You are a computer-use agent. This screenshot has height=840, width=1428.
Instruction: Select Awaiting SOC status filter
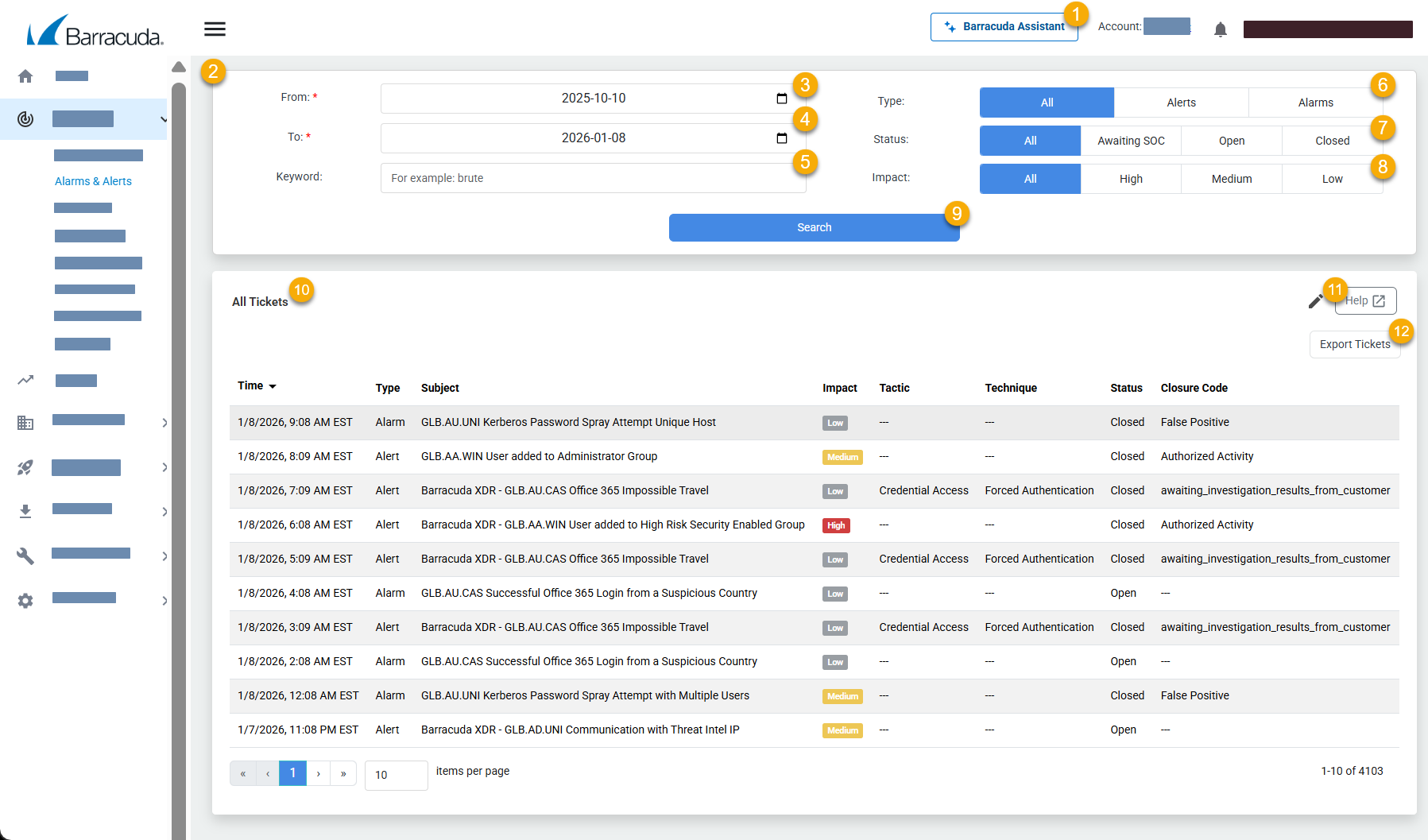click(x=1130, y=141)
